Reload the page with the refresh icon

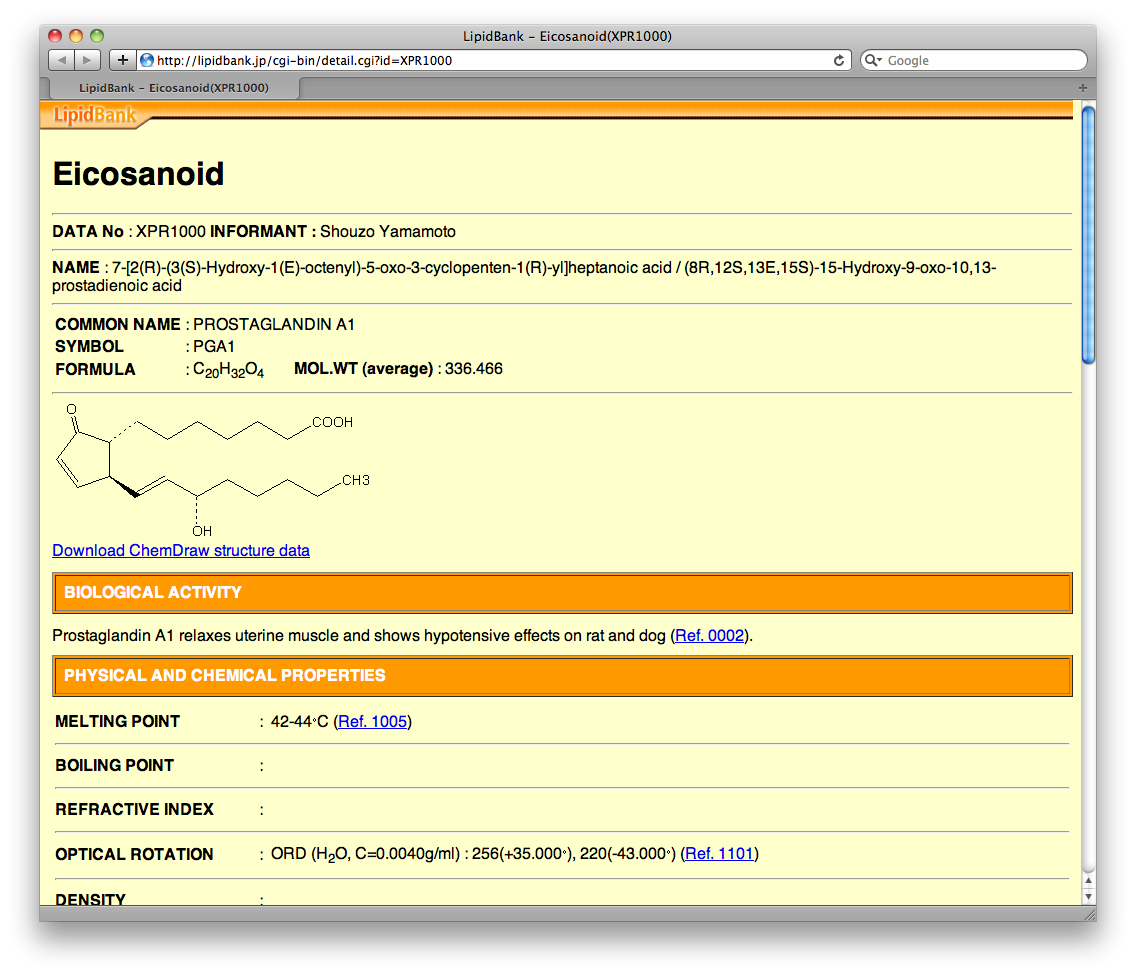coord(838,60)
